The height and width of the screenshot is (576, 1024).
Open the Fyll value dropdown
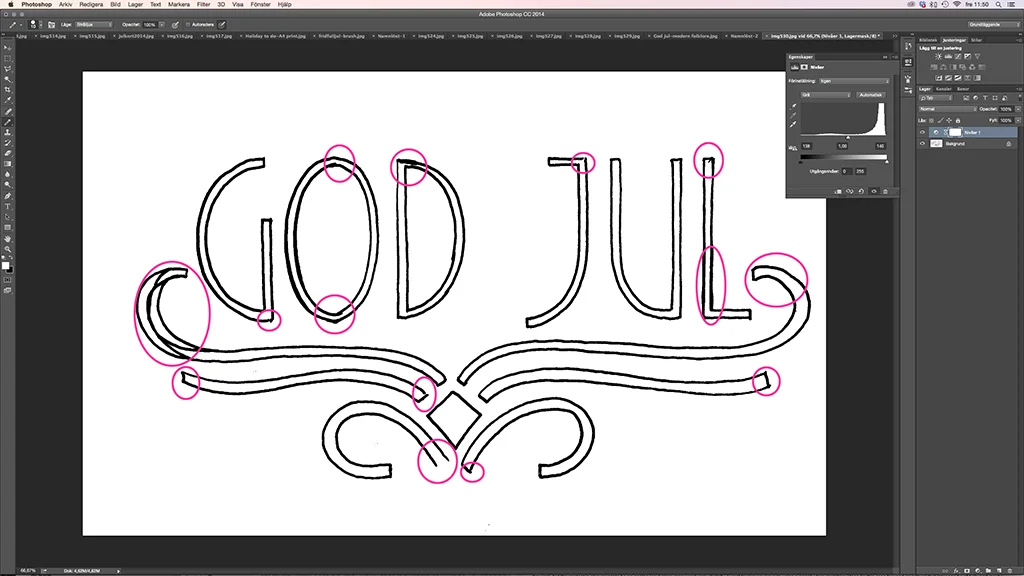pos(1018,120)
